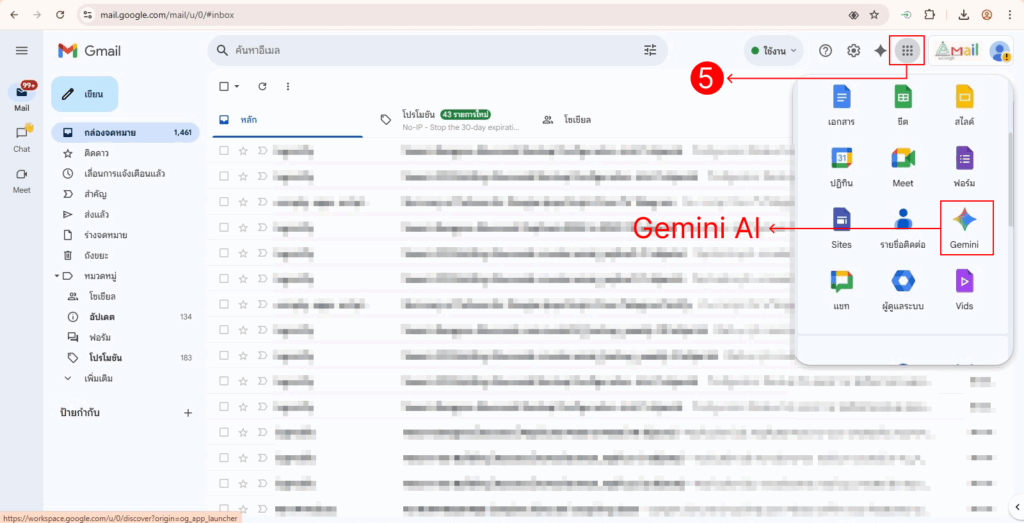The width and height of the screenshot is (1024, 523).
Task: Open the ส่งแล้ว sent folder
Action: tap(98, 214)
